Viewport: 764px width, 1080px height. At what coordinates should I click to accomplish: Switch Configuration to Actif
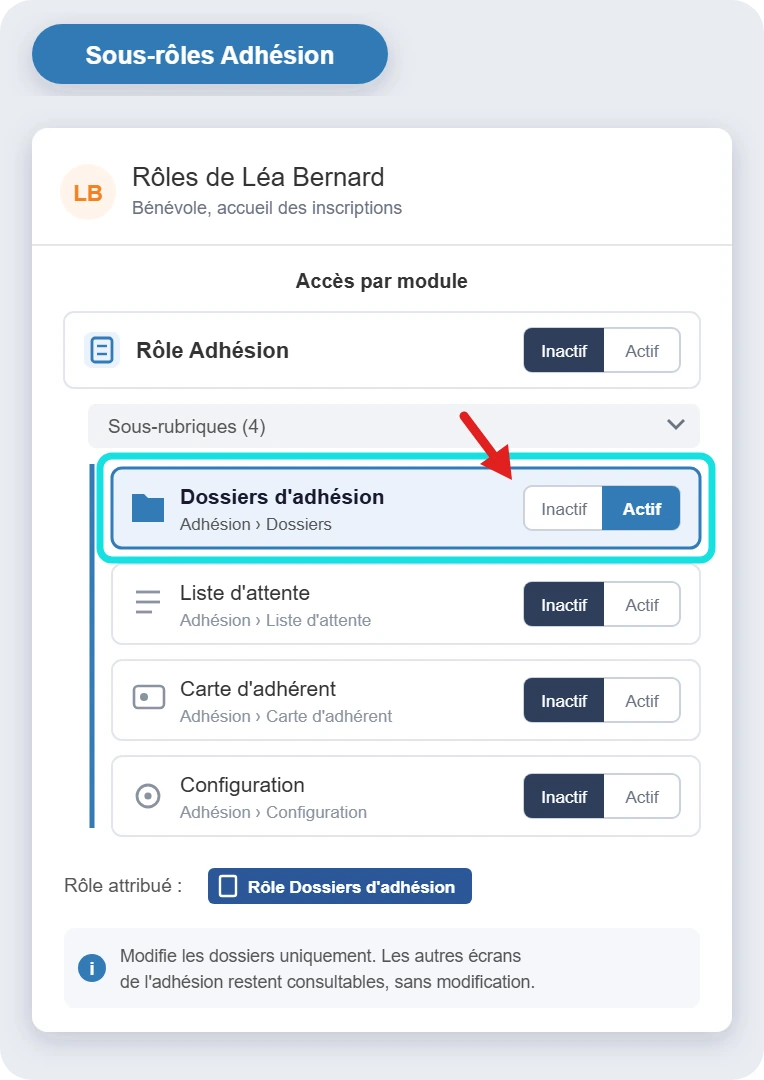642,797
